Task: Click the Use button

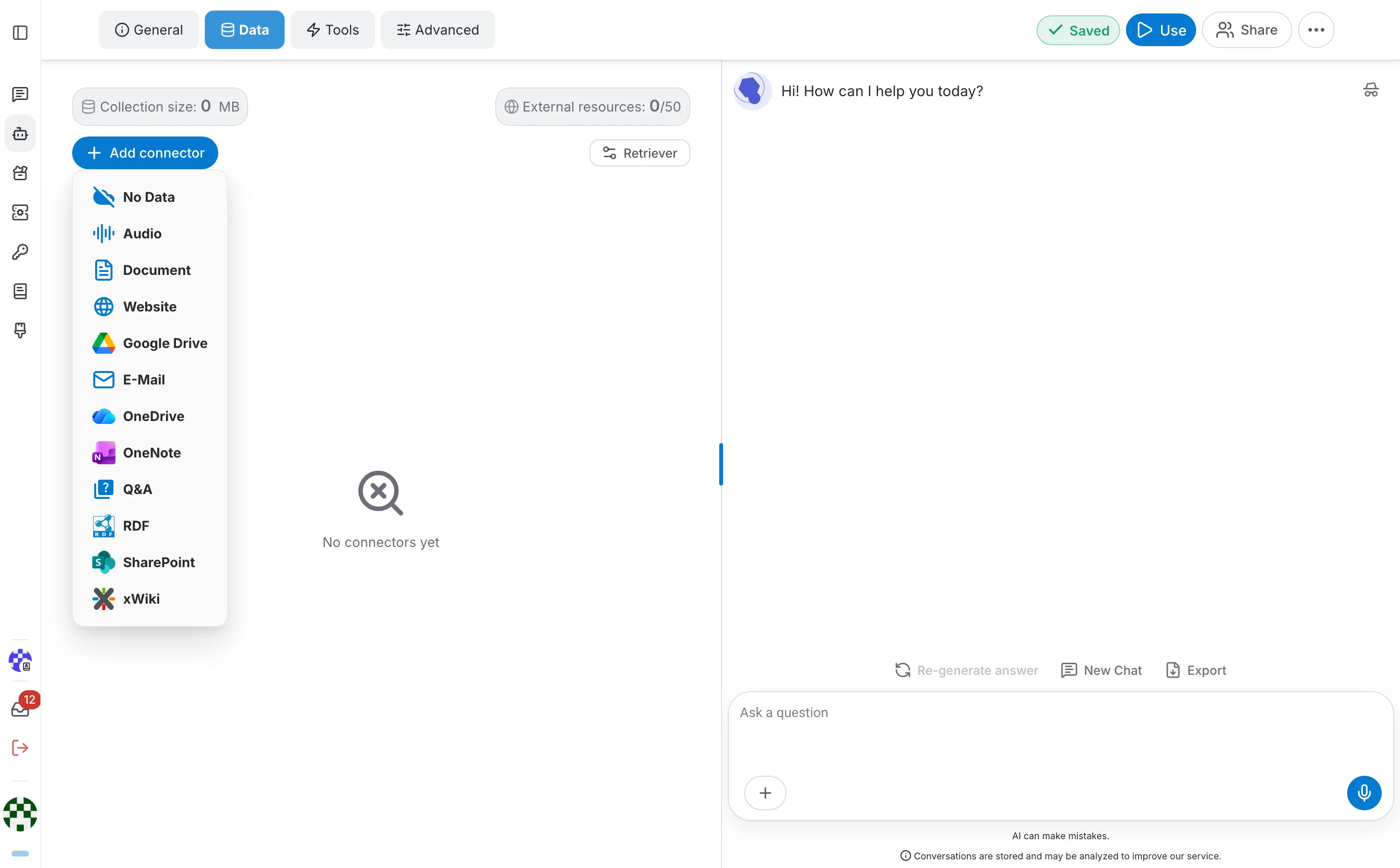Action: click(x=1161, y=30)
